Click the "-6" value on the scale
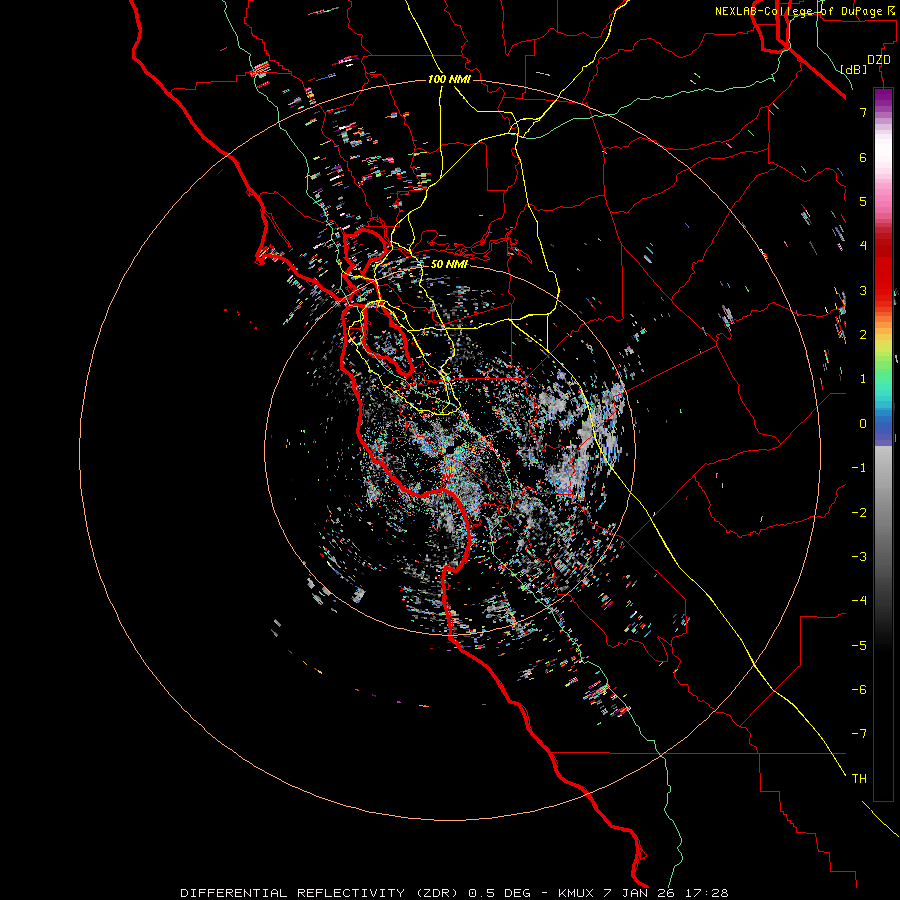The height and width of the screenshot is (900, 900). click(859, 690)
